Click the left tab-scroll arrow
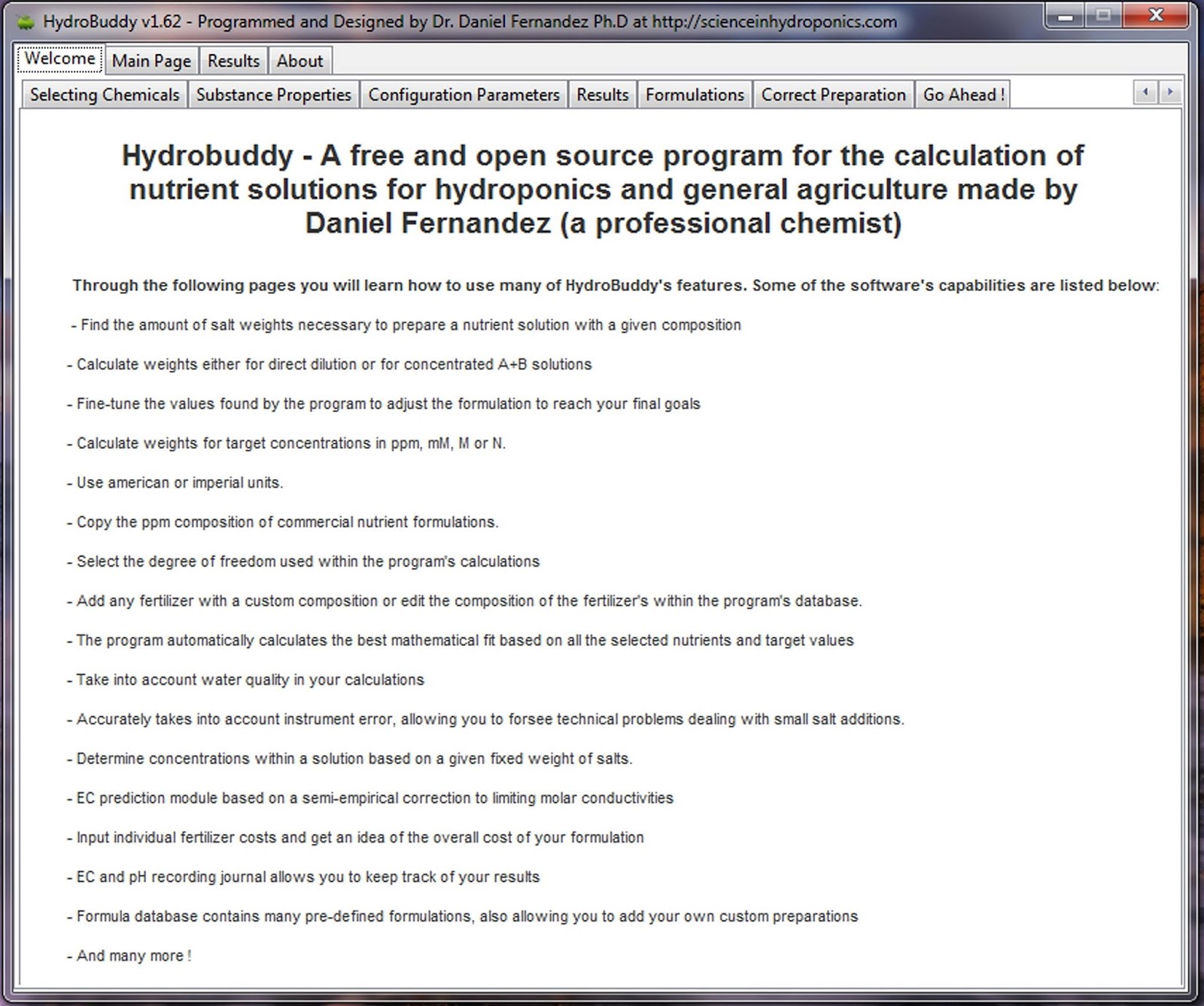The image size is (1204, 1006). tap(1145, 93)
